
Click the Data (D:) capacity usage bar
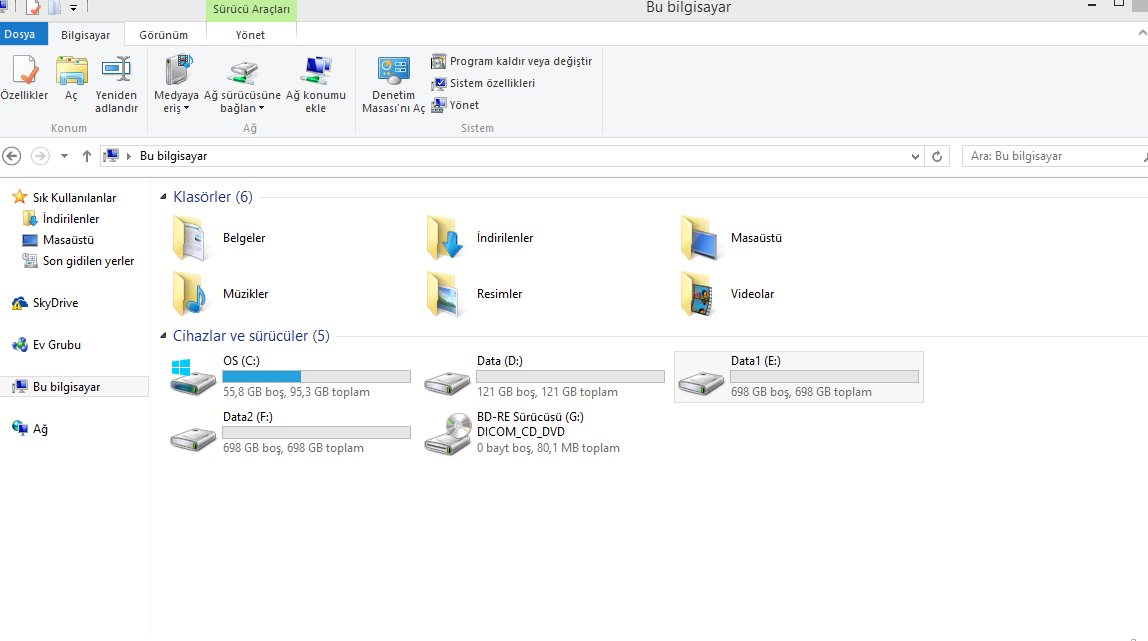570,376
